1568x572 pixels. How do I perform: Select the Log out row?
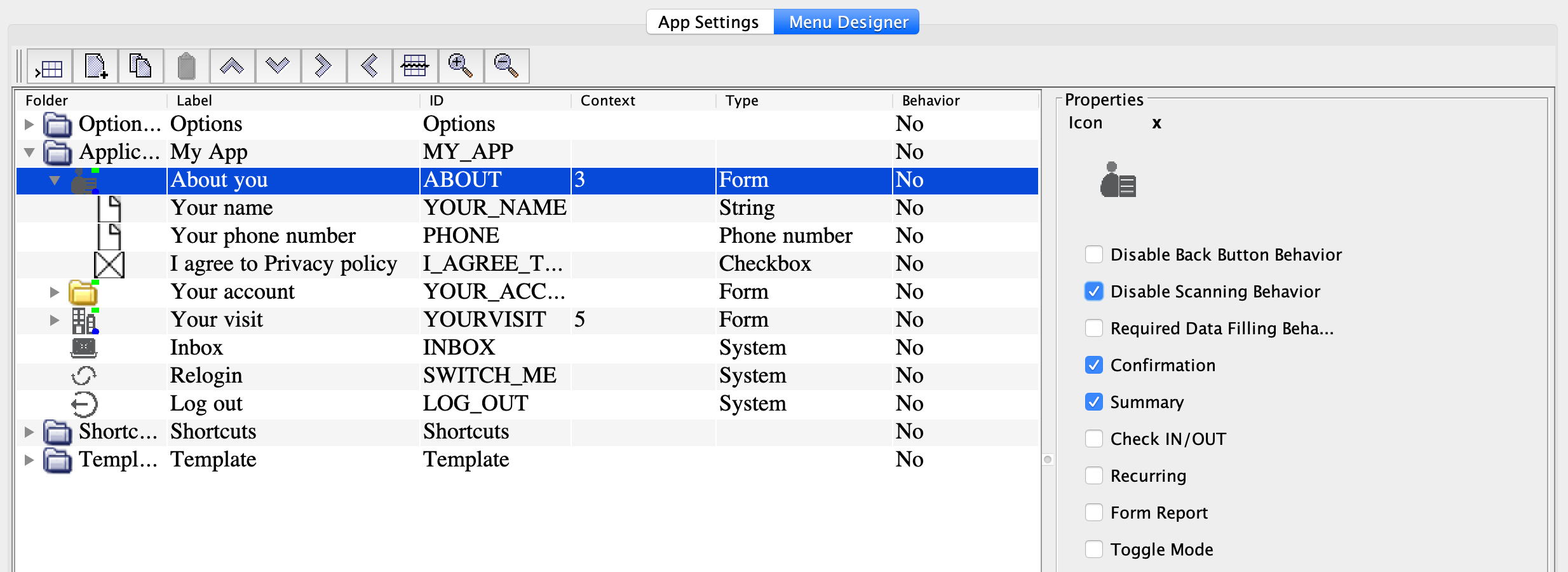206,404
